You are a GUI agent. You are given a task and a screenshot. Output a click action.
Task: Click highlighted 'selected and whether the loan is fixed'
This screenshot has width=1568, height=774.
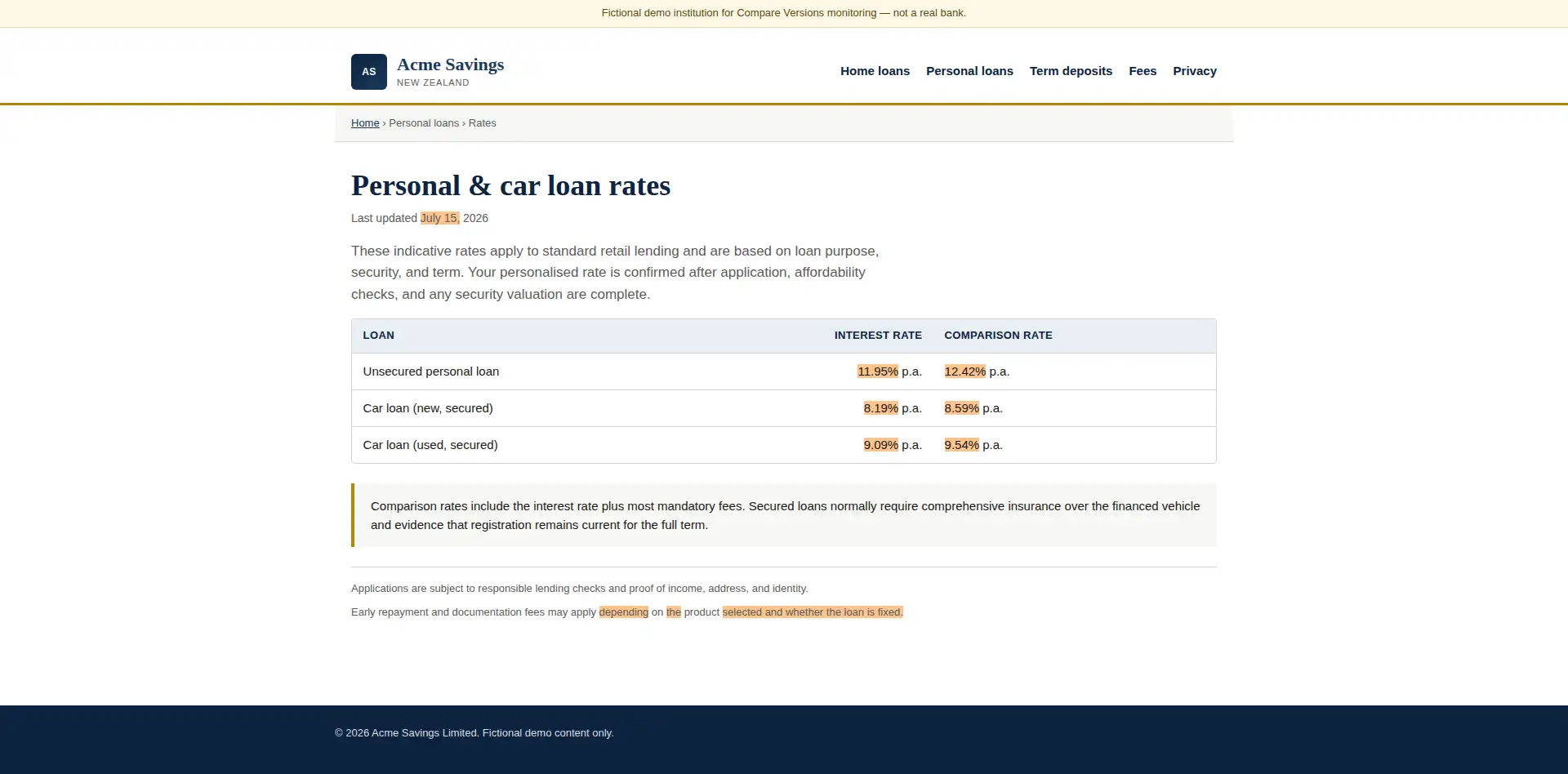tap(813, 612)
